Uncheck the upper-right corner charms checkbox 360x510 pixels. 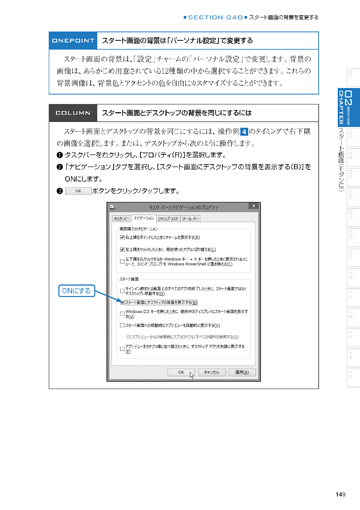[122, 237]
